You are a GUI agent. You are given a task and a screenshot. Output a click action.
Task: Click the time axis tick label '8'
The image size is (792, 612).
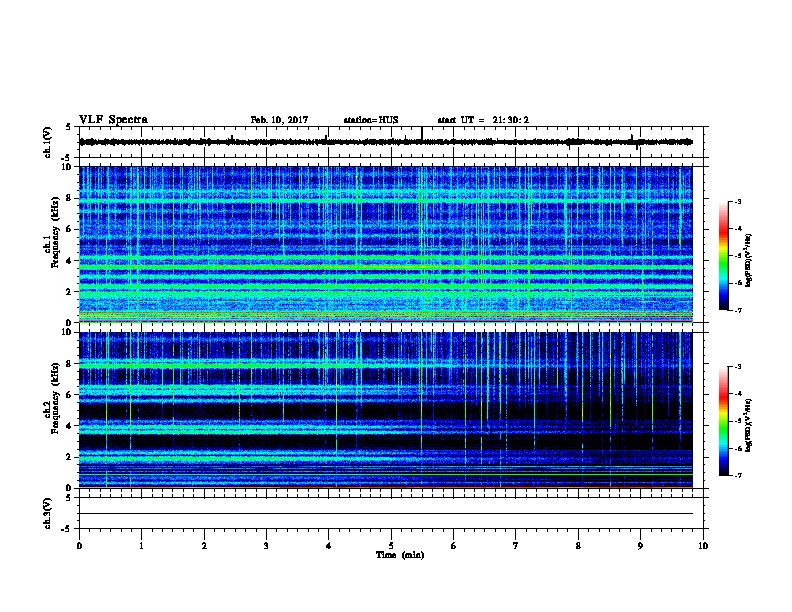point(578,545)
